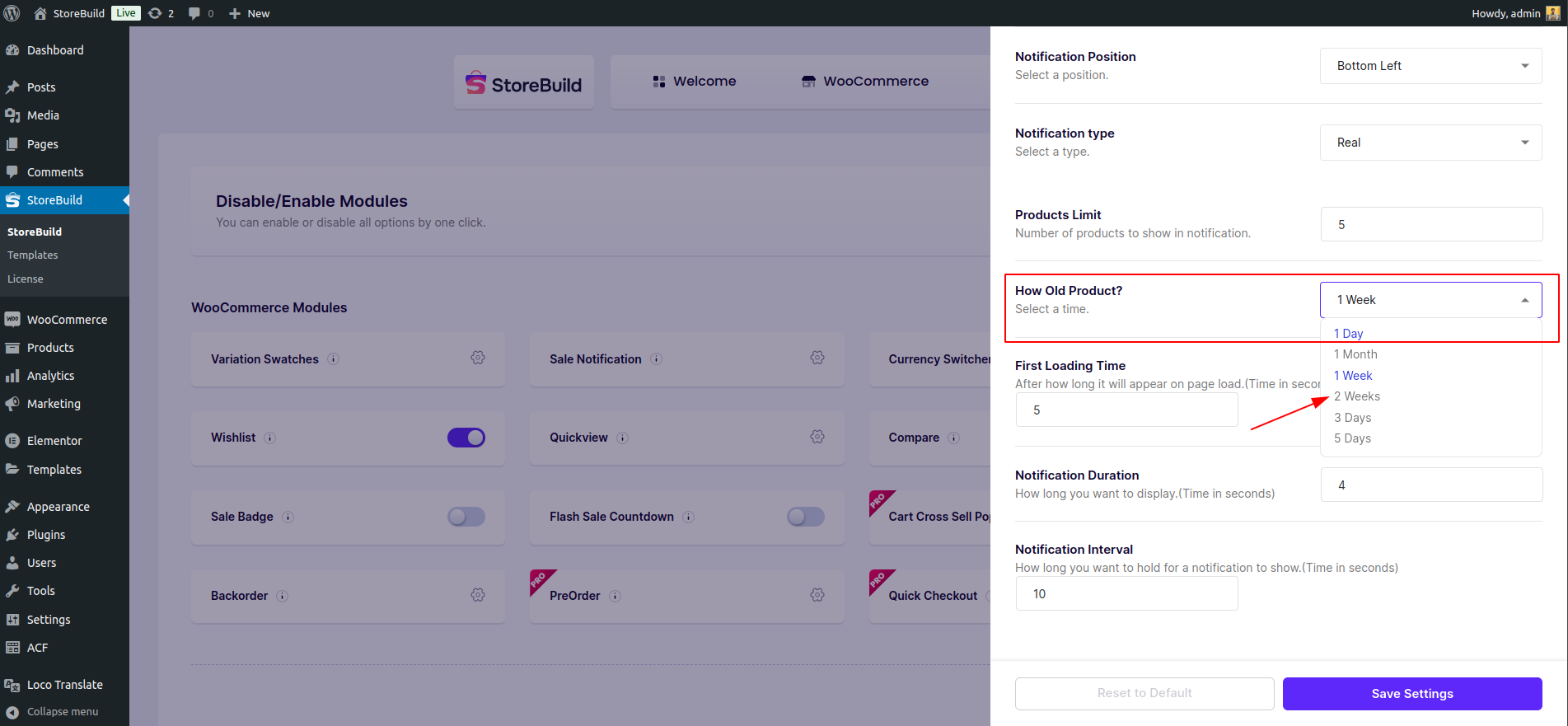Switch to the WooCommerce tab
This screenshot has height=726, width=1568.
tap(865, 82)
